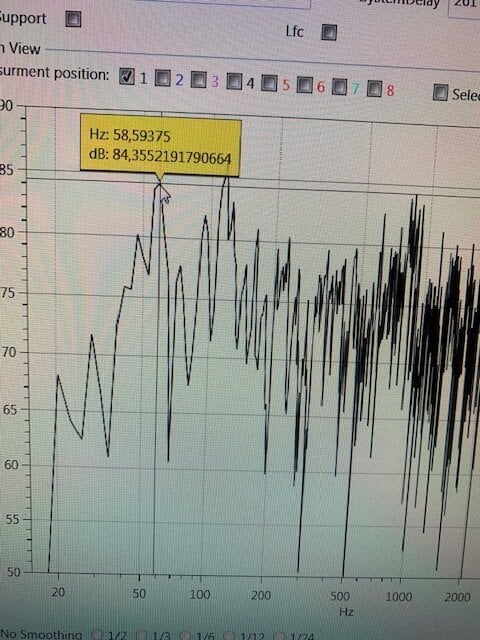Click the 'surment position:' label
The width and height of the screenshot is (480, 640).
click(54, 73)
